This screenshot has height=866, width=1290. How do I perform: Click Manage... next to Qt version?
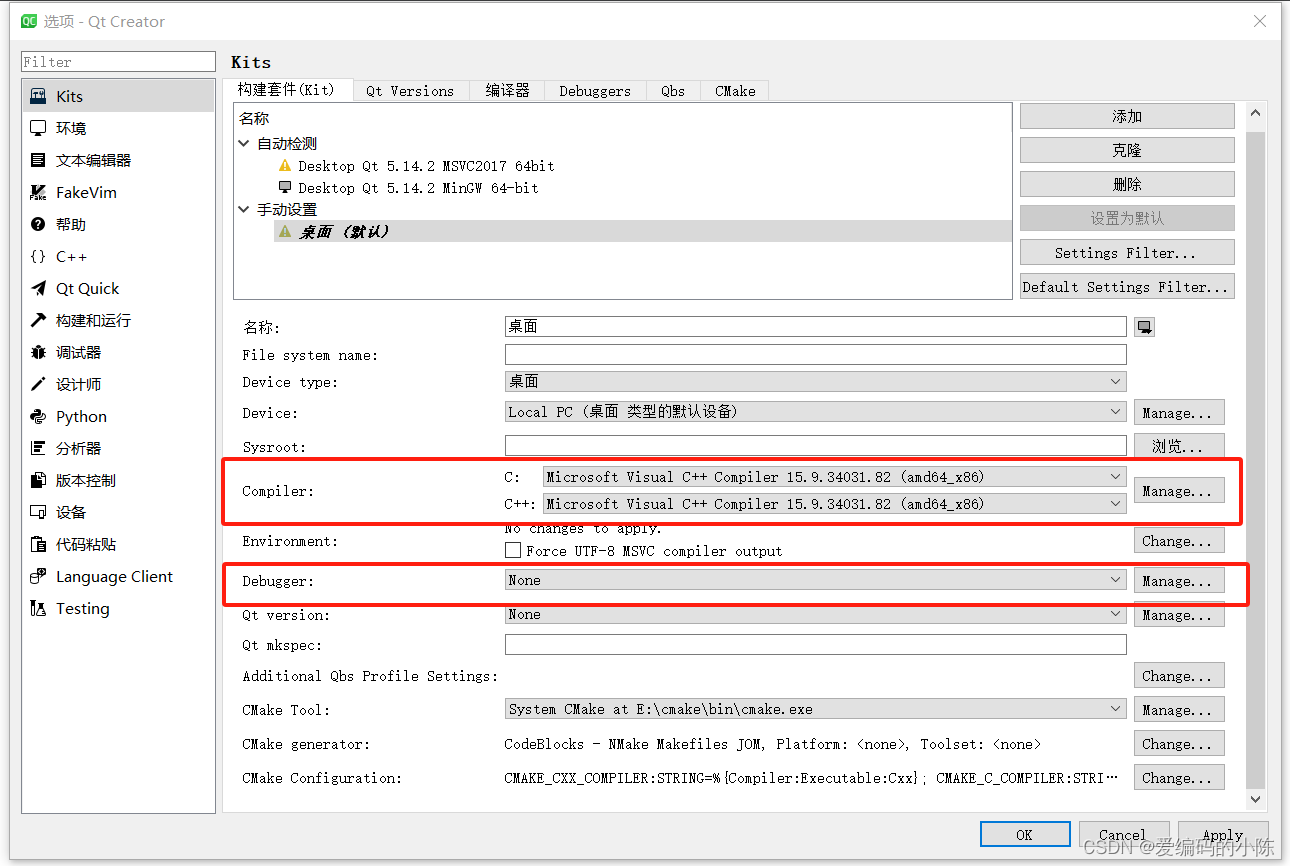click(x=1179, y=614)
